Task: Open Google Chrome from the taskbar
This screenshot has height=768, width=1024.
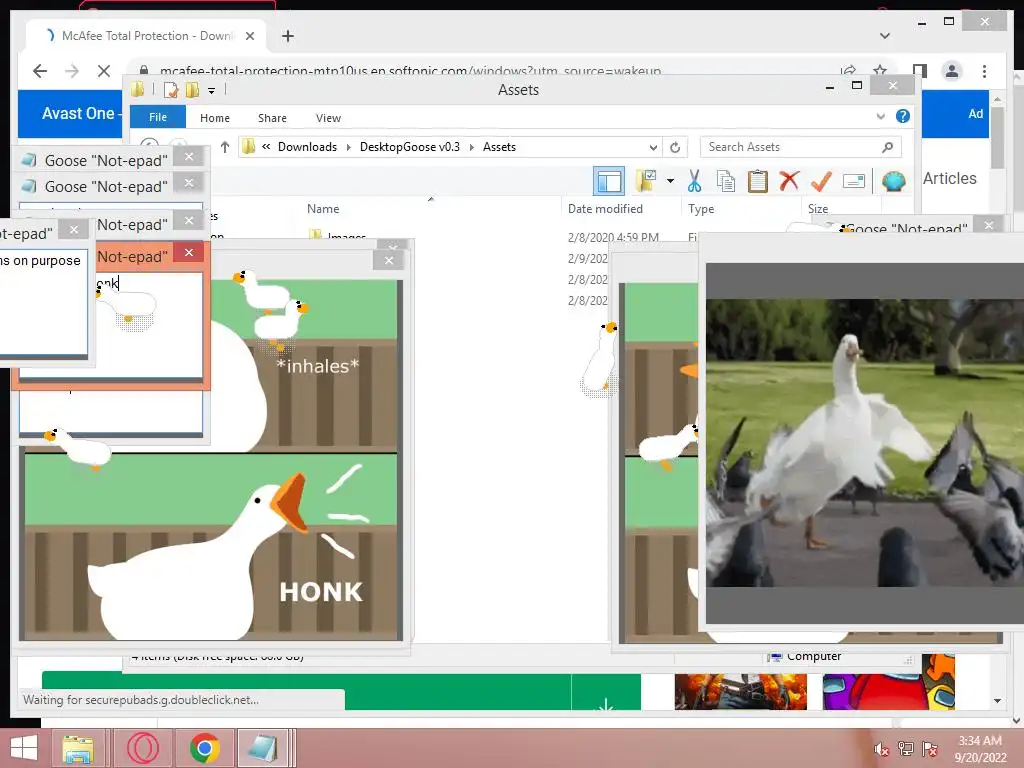Action: [x=204, y=748]
